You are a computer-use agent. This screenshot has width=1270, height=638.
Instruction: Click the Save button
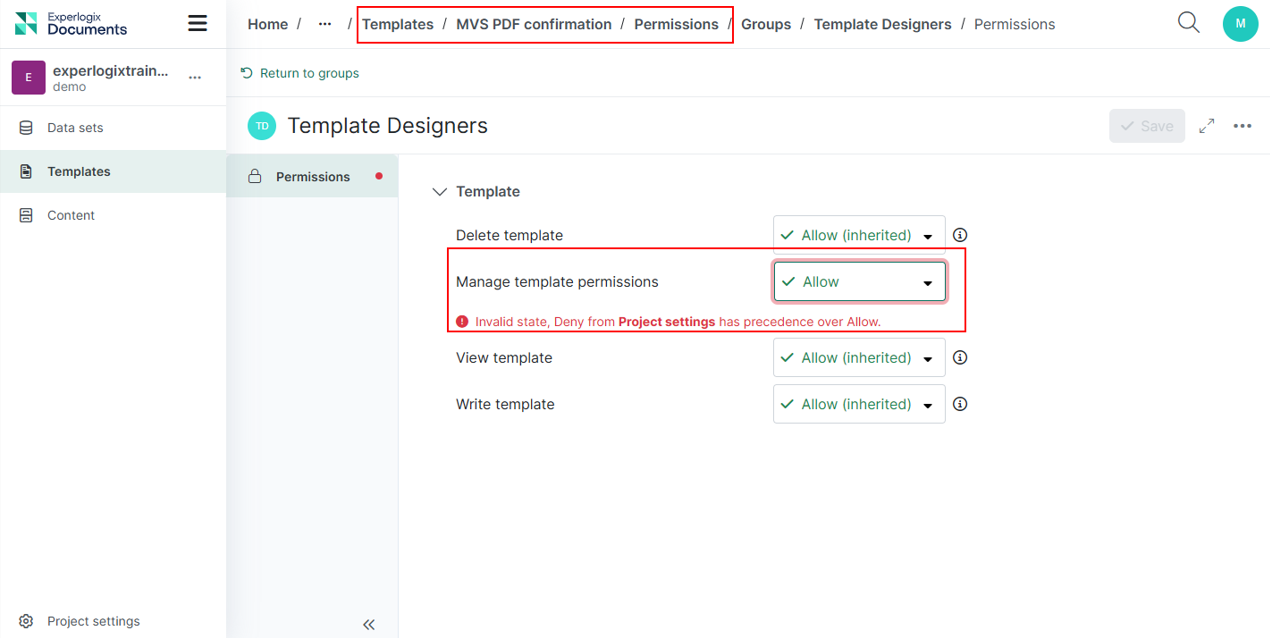(1147, 126)
